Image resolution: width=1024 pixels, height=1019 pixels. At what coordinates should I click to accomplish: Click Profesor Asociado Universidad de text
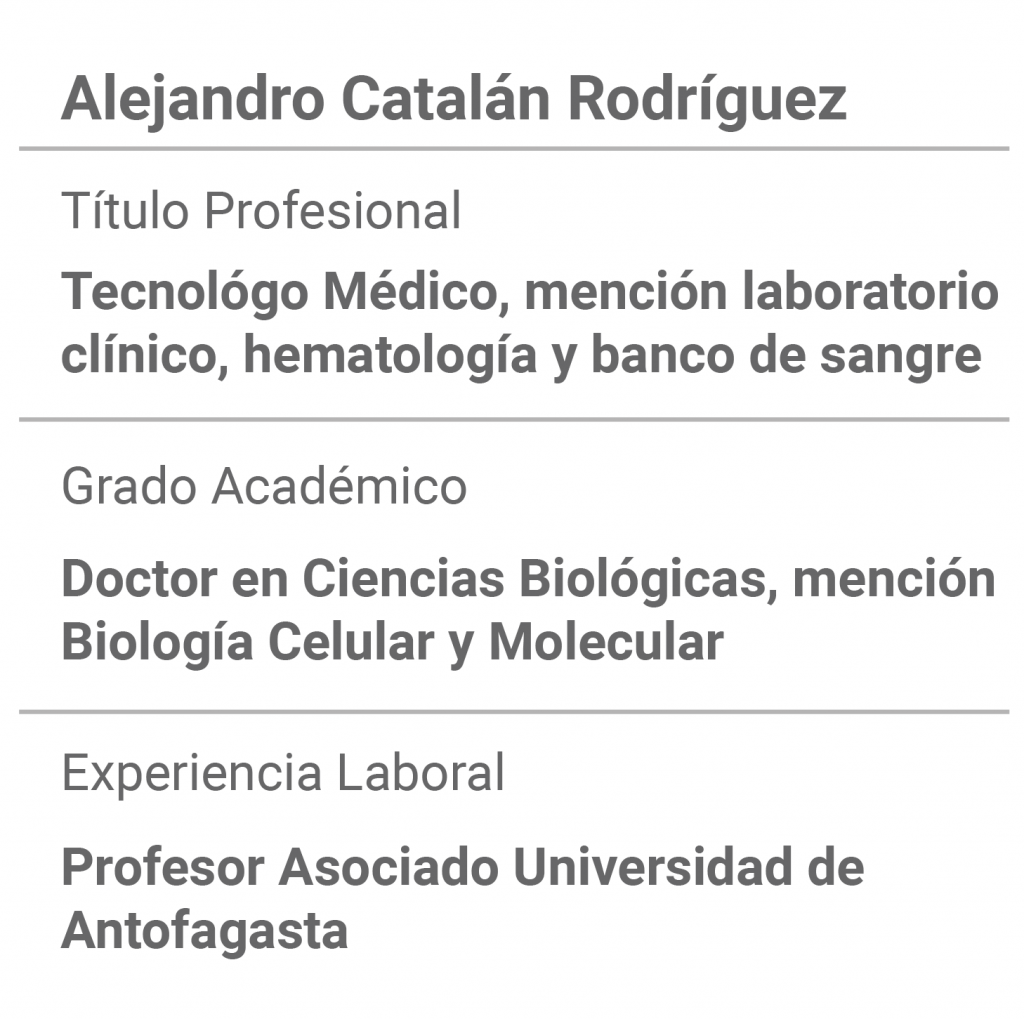click(462, 867)
